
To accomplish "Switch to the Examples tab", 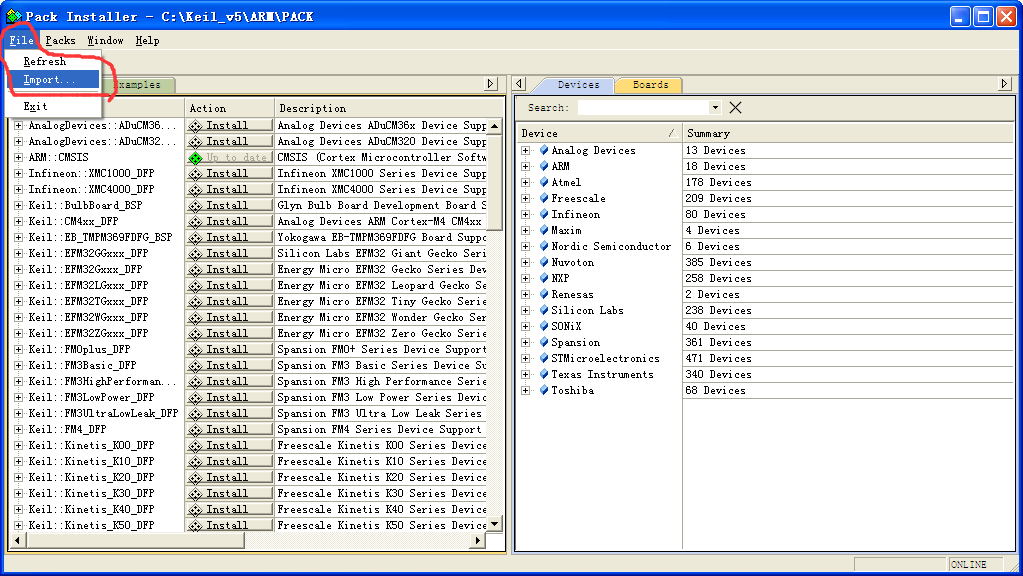I will pyautogui.click(x=139, y=85).
